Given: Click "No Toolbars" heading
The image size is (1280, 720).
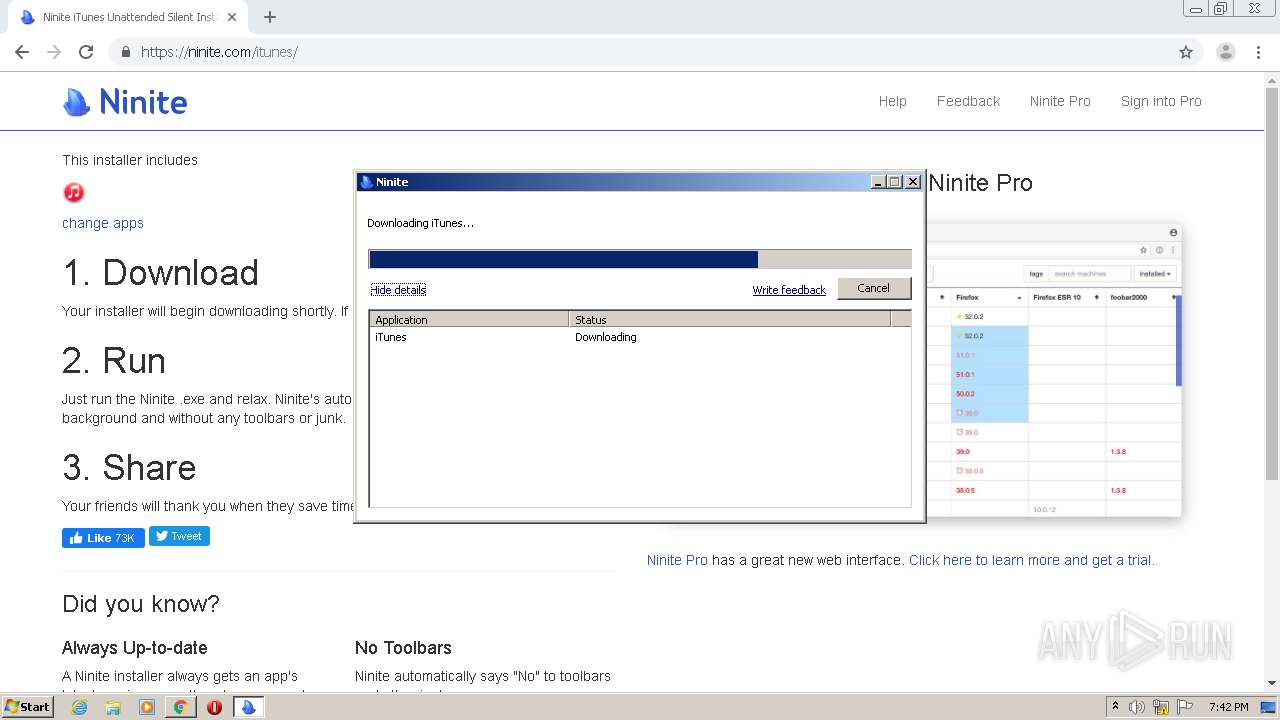Looking at the screenshot, I should 403,648.
